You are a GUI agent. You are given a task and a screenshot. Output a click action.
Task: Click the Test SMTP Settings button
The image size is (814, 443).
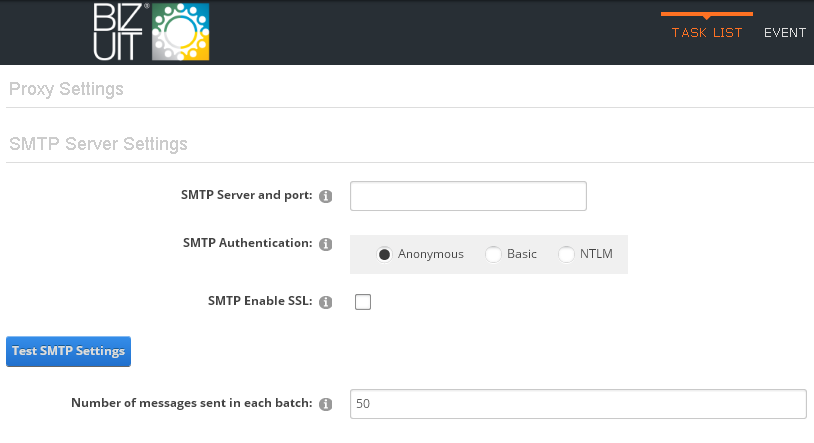(69, 352)
